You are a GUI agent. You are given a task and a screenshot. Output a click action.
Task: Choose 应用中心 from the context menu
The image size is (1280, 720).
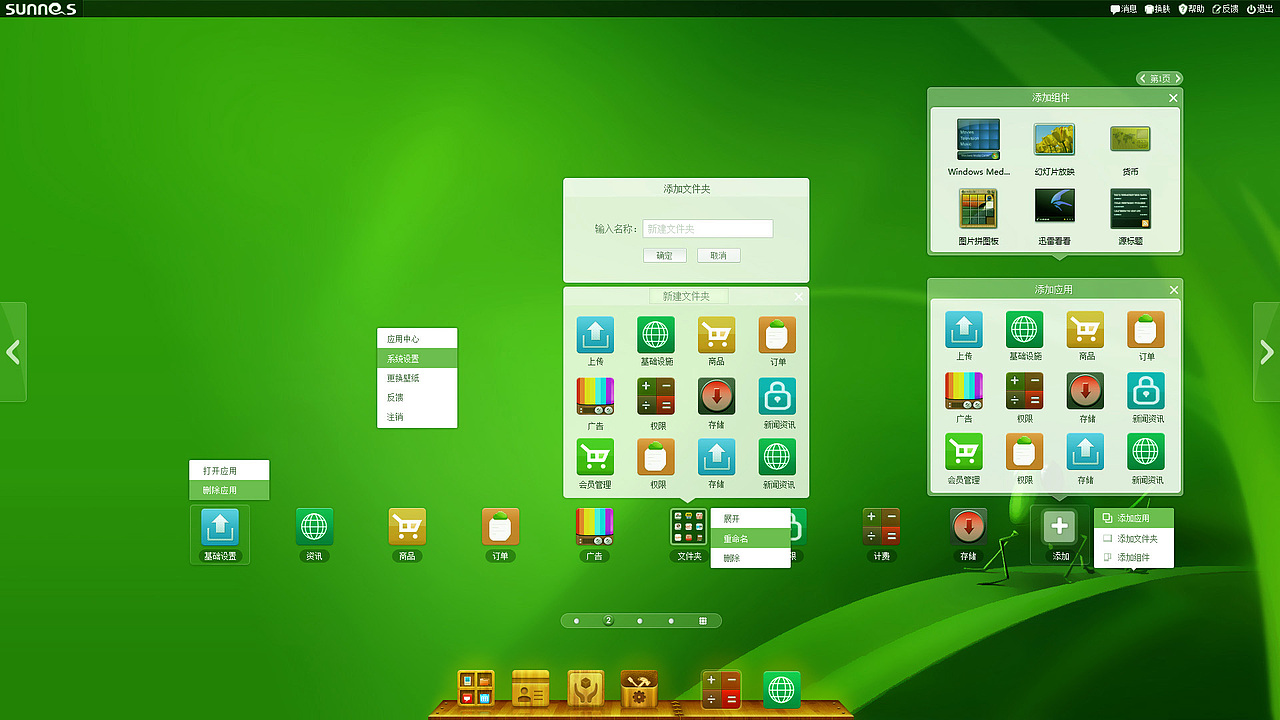click(417, 339)
